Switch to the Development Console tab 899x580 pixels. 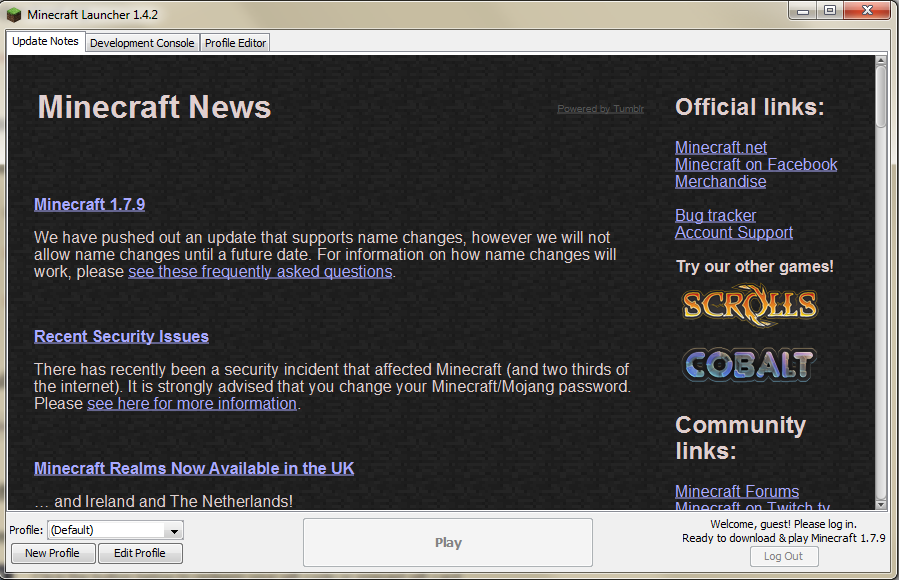(x=142, y=43)
